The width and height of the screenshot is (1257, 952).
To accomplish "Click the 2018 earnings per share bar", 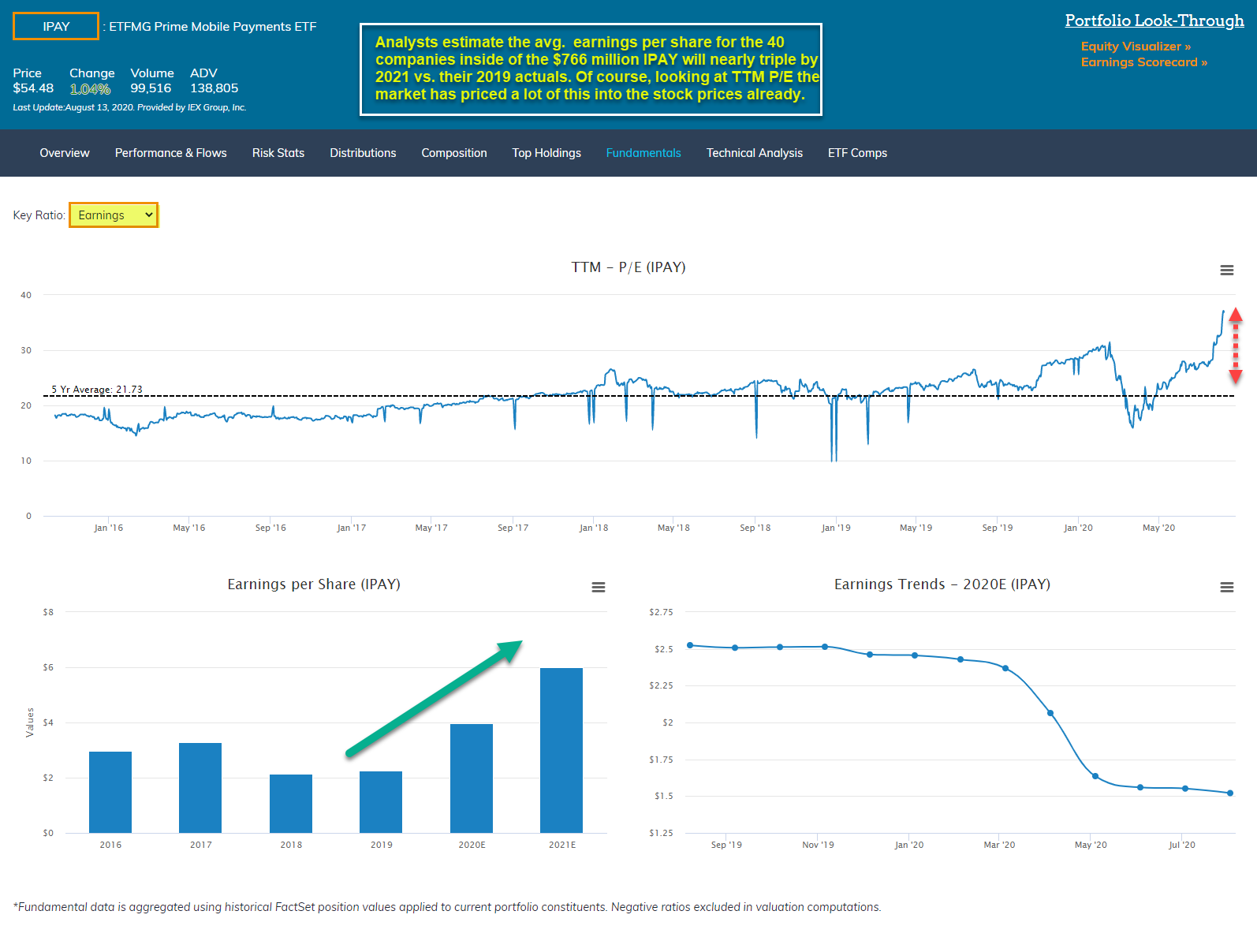I will tap(291, 804).
